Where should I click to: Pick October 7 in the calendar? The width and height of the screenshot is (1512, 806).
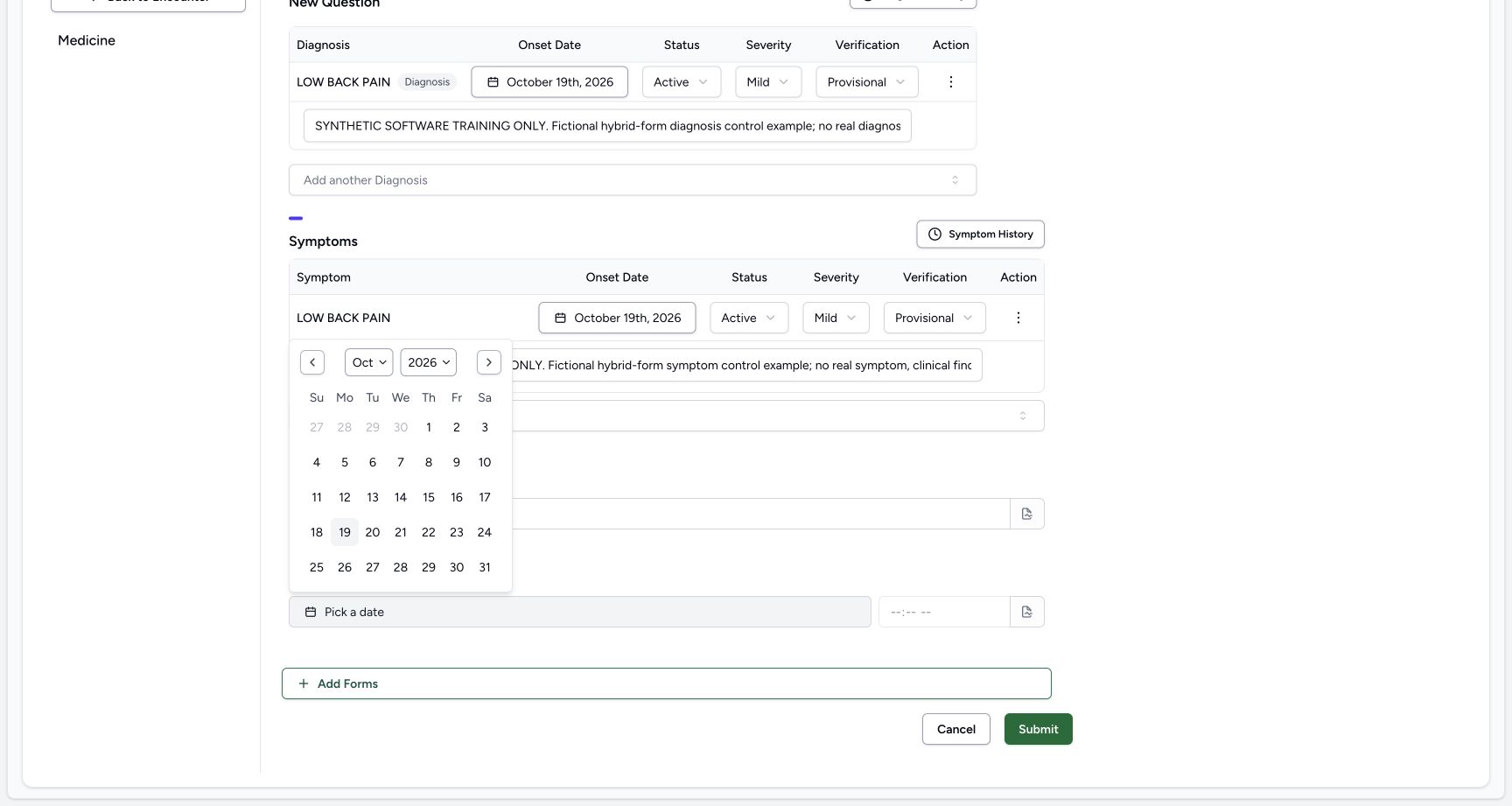401,462
